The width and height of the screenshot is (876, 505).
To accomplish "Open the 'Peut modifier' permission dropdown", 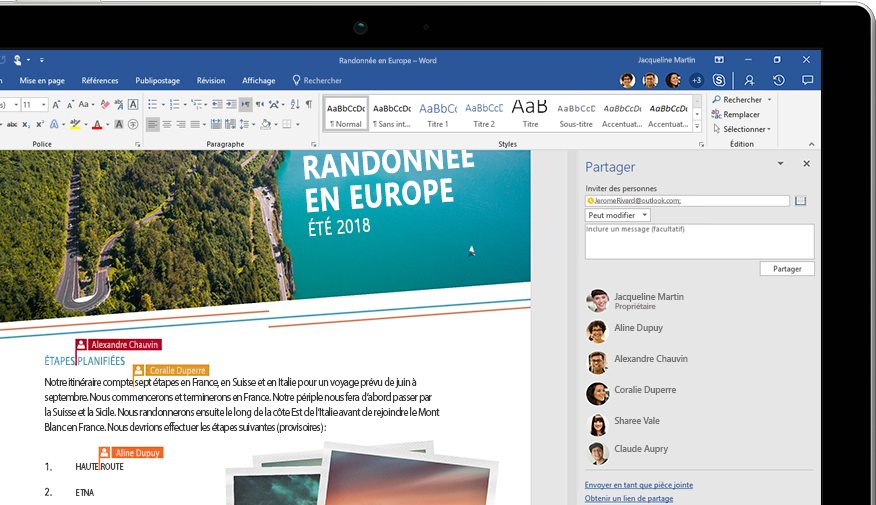I will click(x=617, y=215).
